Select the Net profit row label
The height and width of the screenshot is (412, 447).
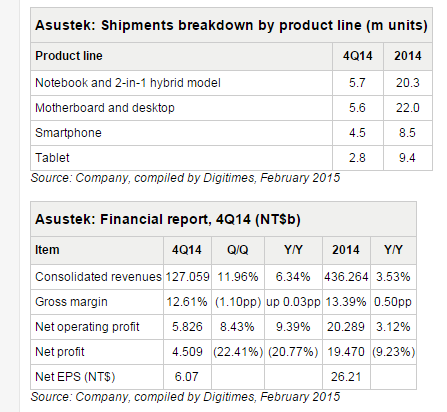click(x=60, y=352)
